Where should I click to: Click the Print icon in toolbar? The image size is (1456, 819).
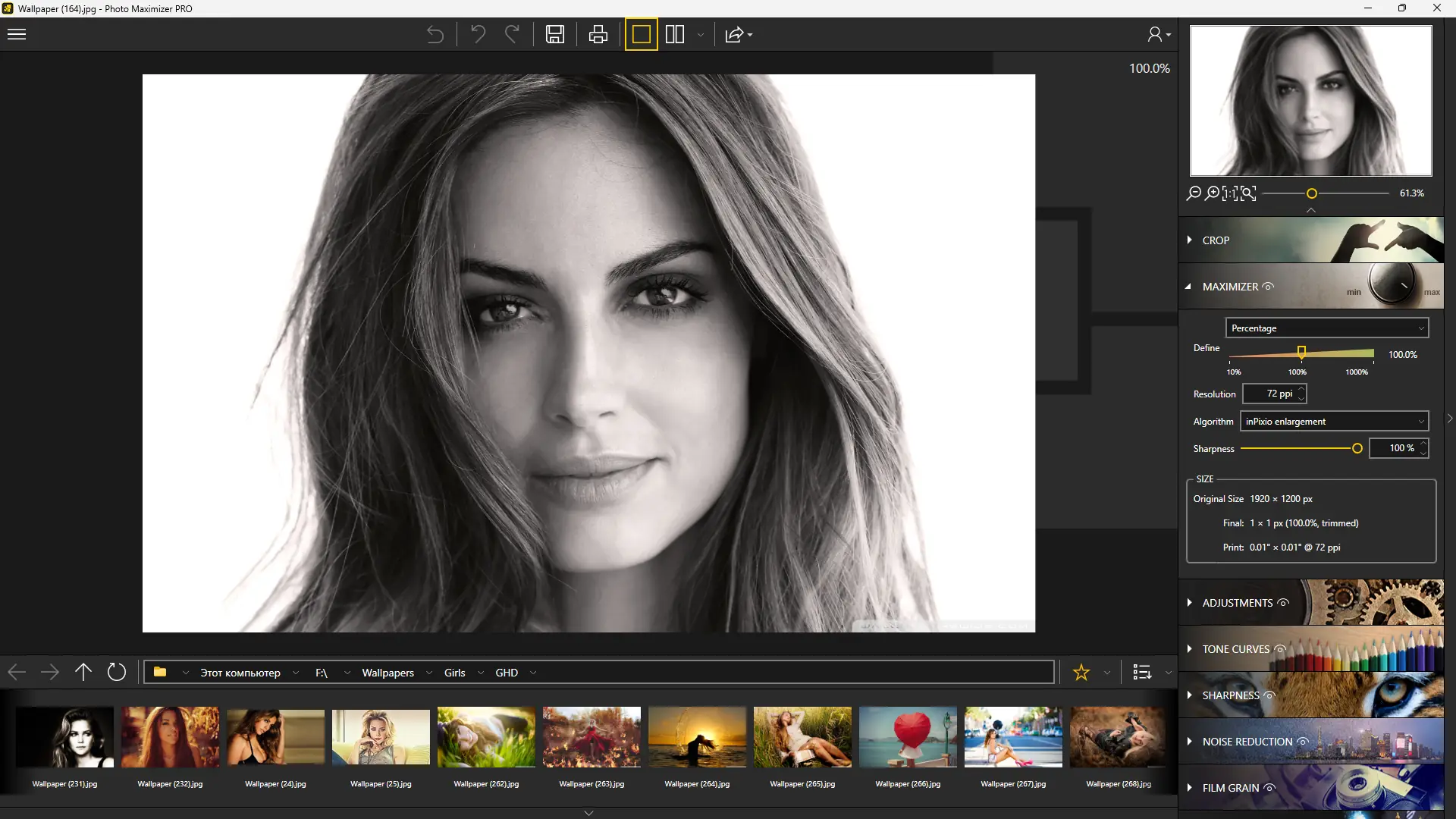(x=598, y=35)
